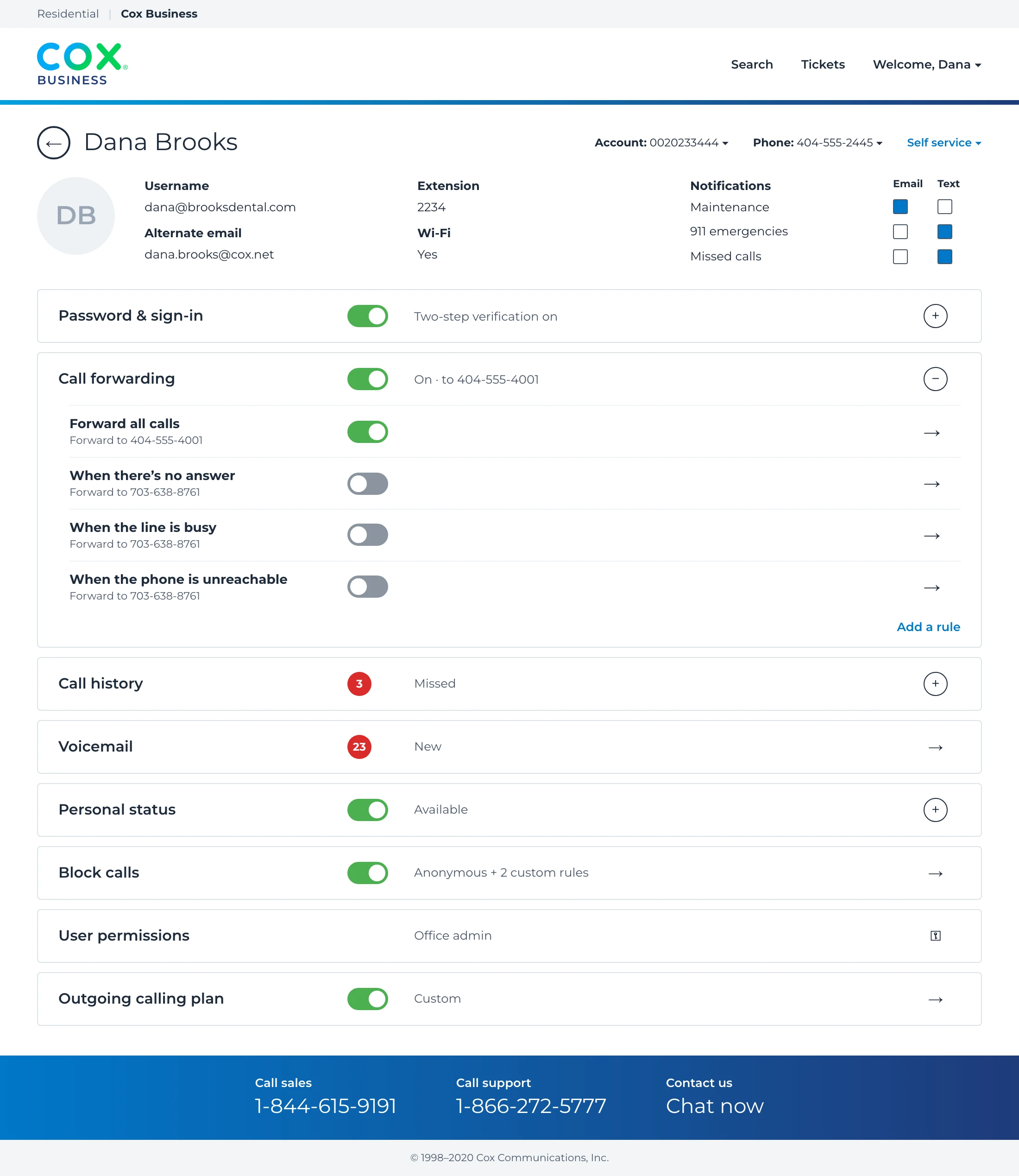Open the Phone 404-555-2445 dropdown
This screenshot has height=1176, width=1019.
[x=818, y=143]
